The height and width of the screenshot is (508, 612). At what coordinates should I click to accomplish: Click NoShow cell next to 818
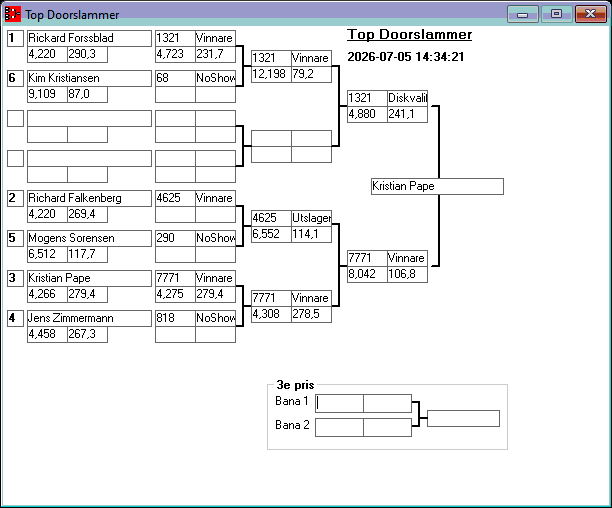[x=215, y=318]
